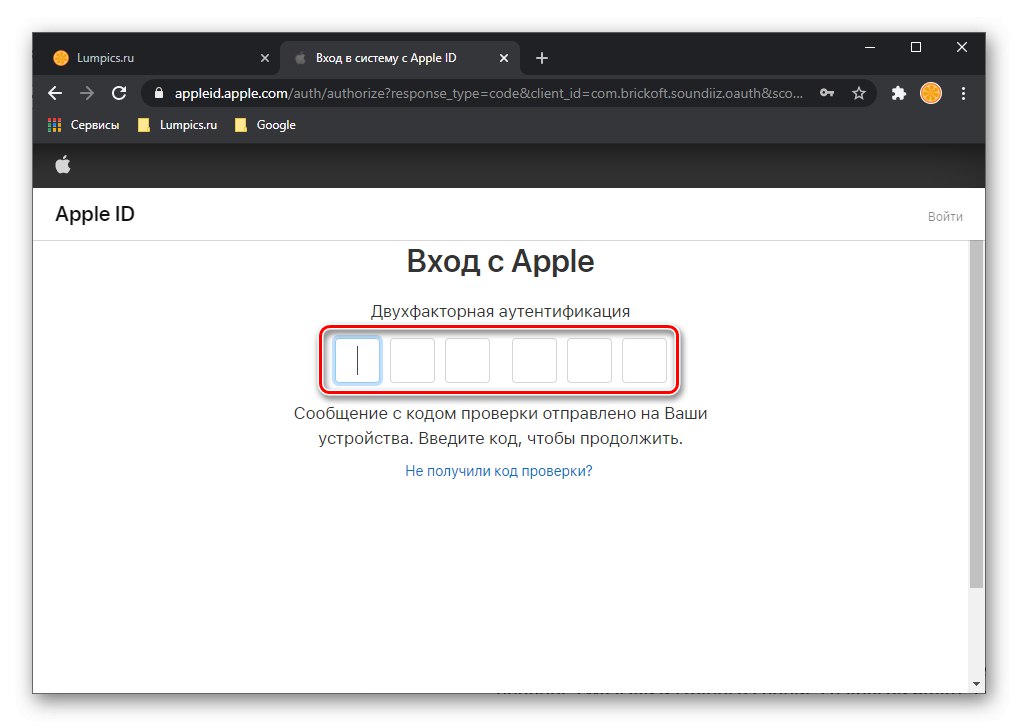
Task: Open the Сервисы apps shortcut
Action: coord(83,125)
